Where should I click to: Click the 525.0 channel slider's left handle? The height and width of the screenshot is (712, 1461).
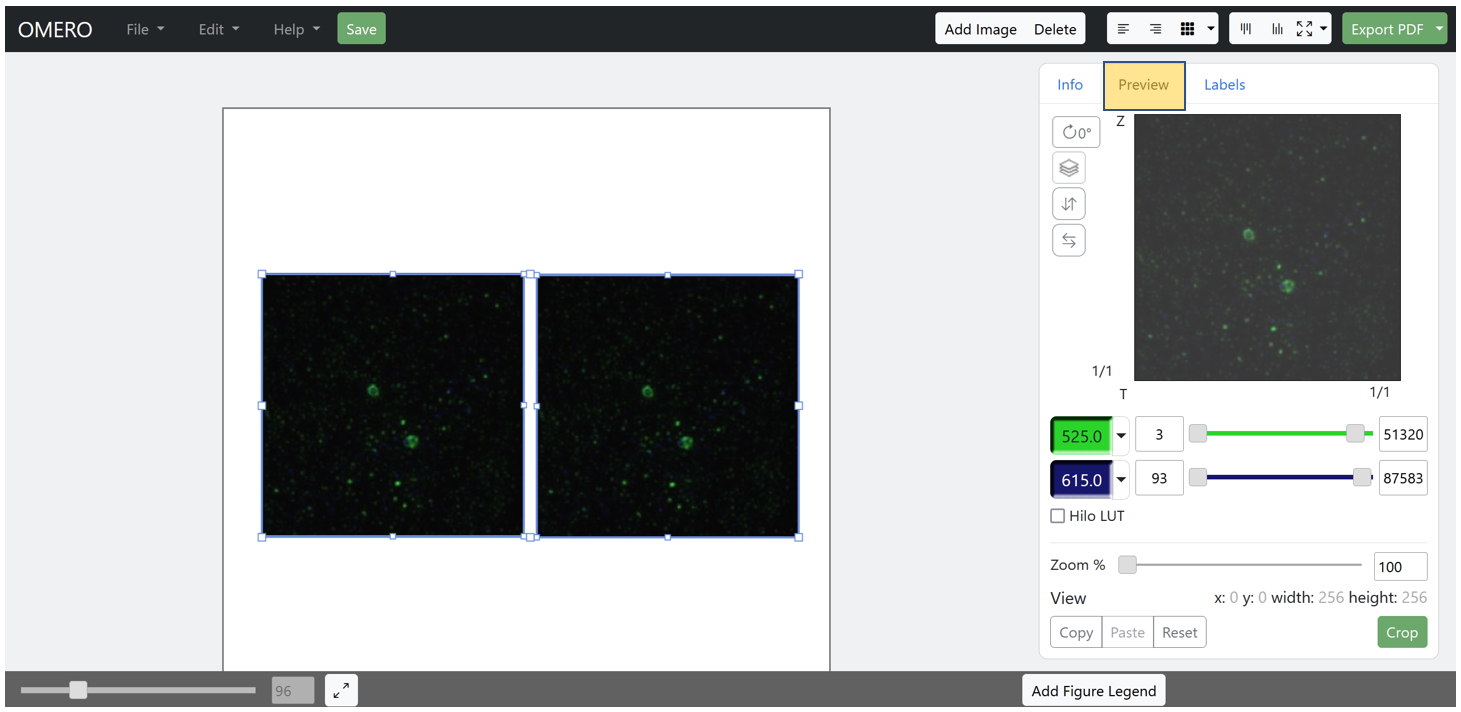(x=1197, y=433)
